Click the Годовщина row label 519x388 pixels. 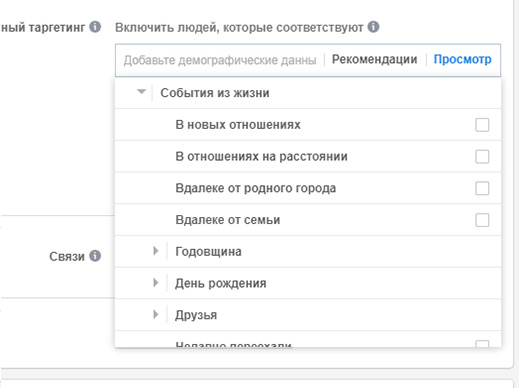[208, 252]
